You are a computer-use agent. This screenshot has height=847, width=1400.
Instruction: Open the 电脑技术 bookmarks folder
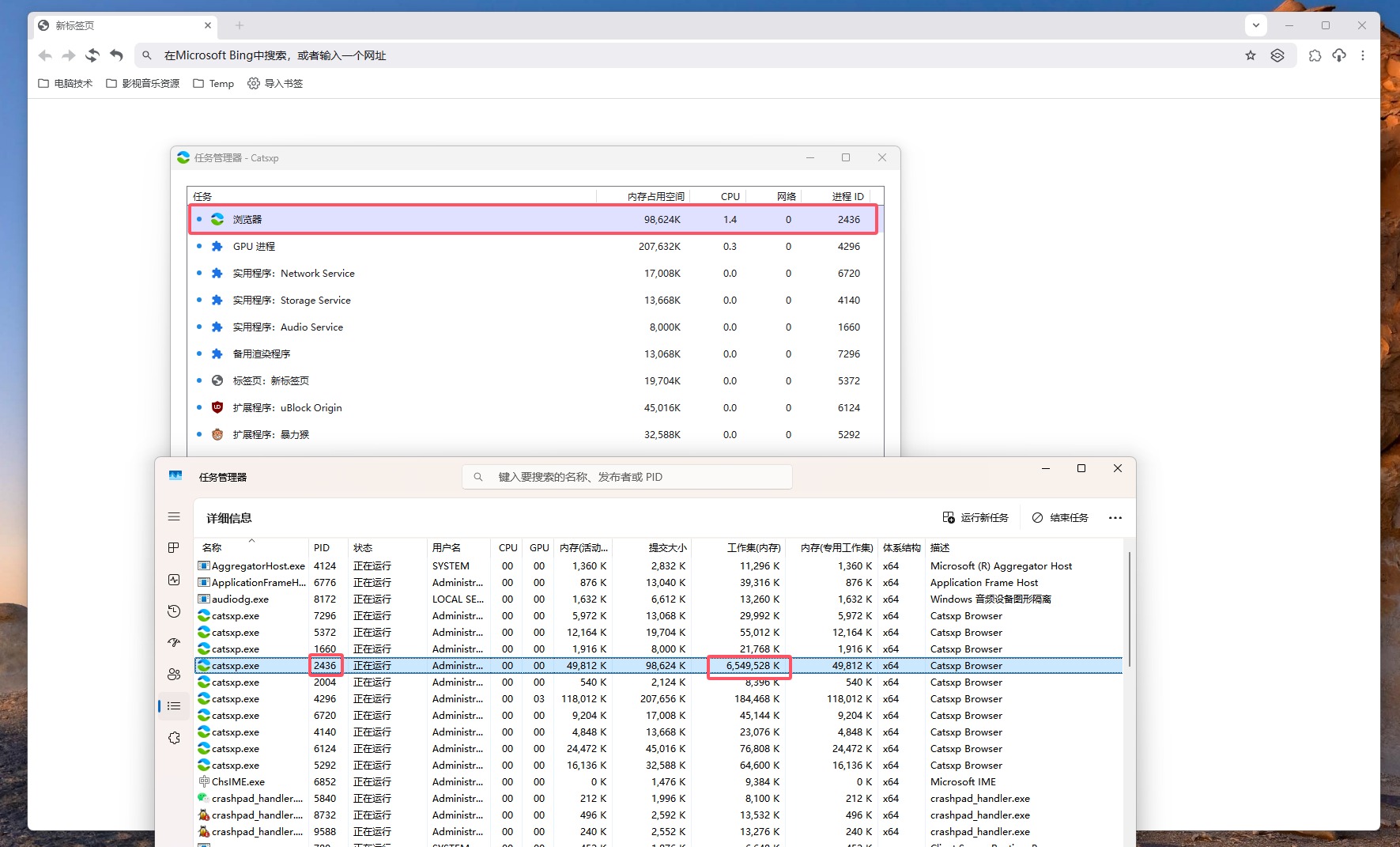click(x=66, y=83)
